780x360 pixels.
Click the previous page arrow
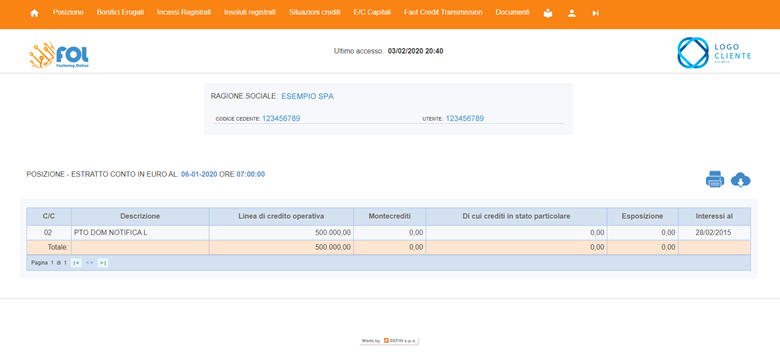click(87, 263)
